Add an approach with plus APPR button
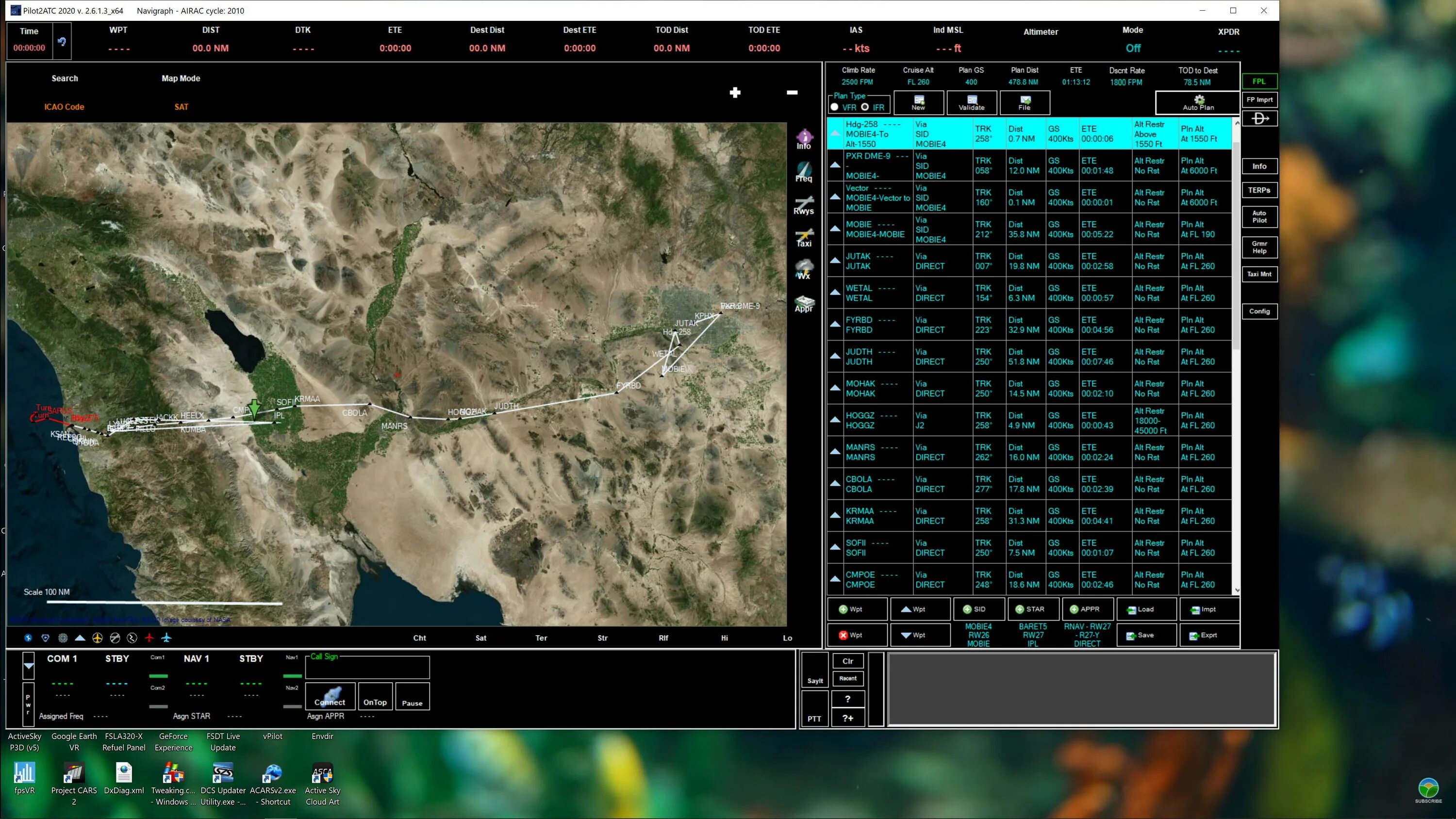1456x819 pixels. [x=1088, y=609]
